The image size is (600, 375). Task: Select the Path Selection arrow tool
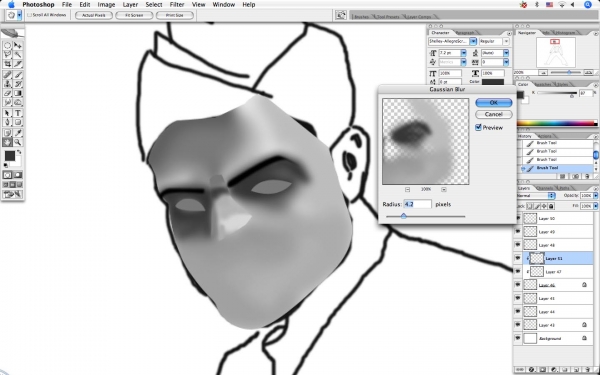[x=7, y=113]
